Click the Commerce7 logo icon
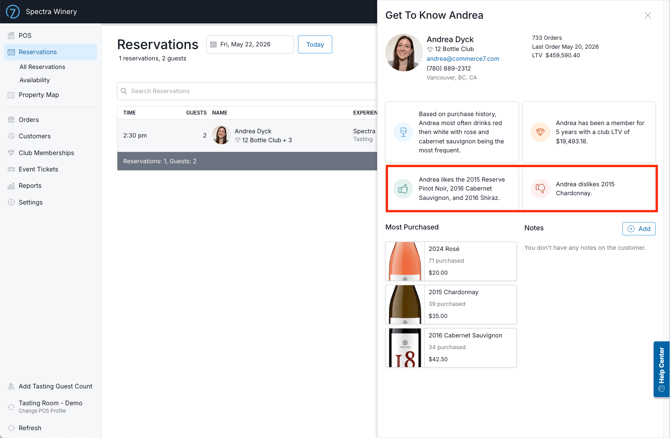The image size is (670, 438). pos(13,11)
